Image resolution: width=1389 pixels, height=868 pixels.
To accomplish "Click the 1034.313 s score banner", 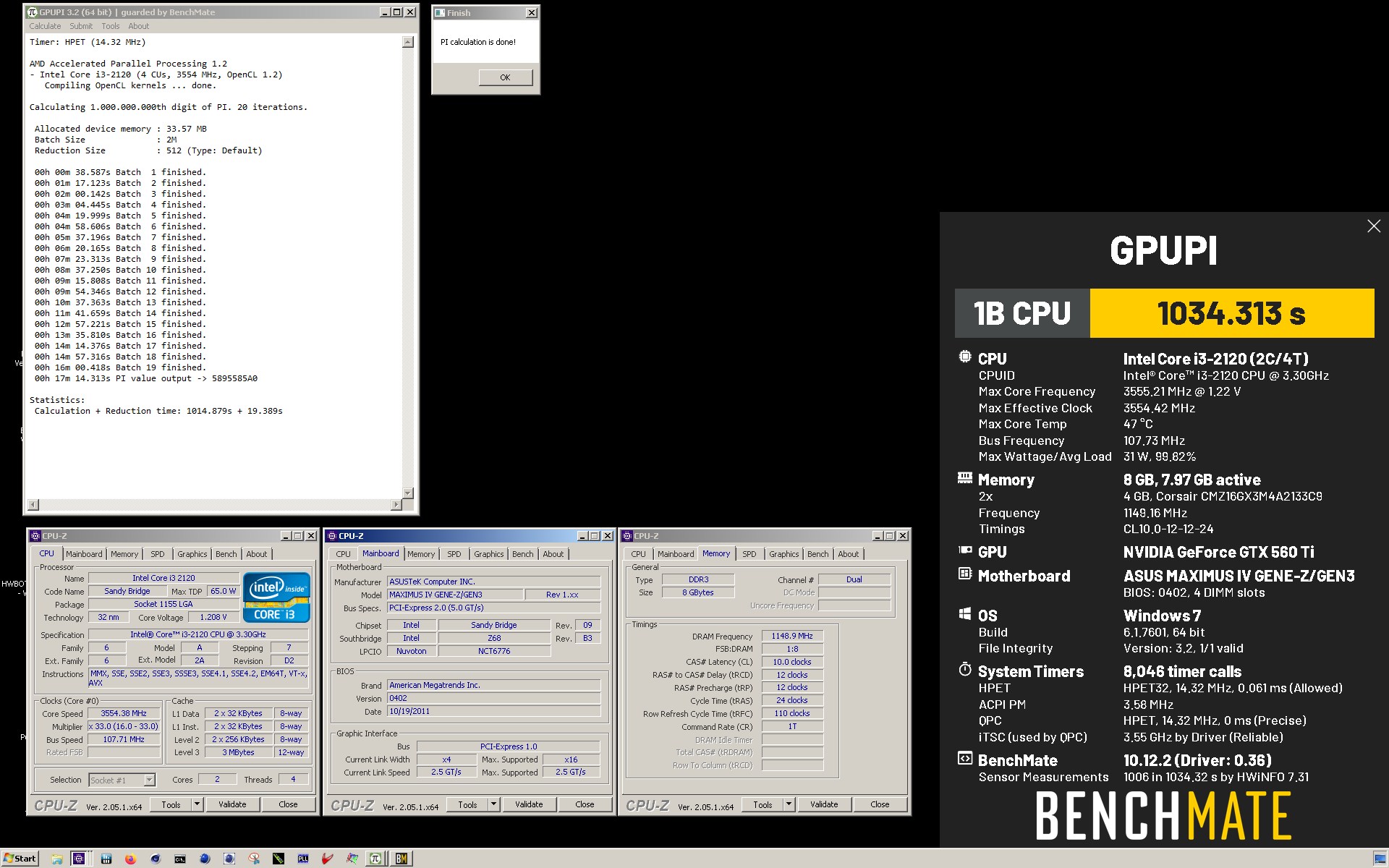I will click(1231, 313).
